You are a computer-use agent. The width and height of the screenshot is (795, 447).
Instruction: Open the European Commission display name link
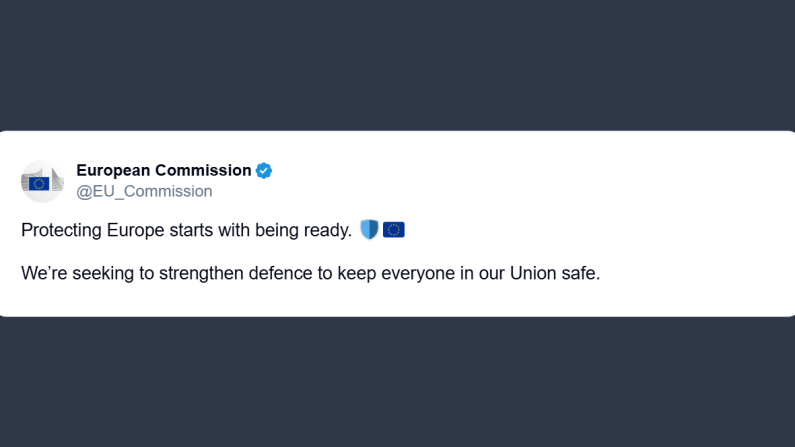point(164,171)
